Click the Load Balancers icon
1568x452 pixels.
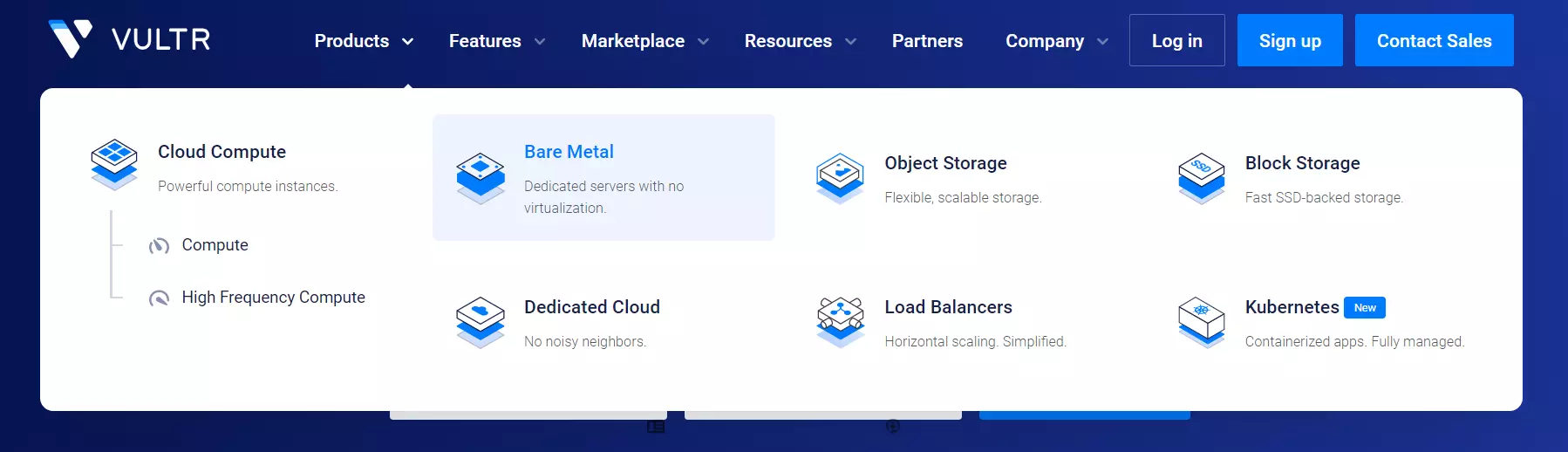[840, 321]
